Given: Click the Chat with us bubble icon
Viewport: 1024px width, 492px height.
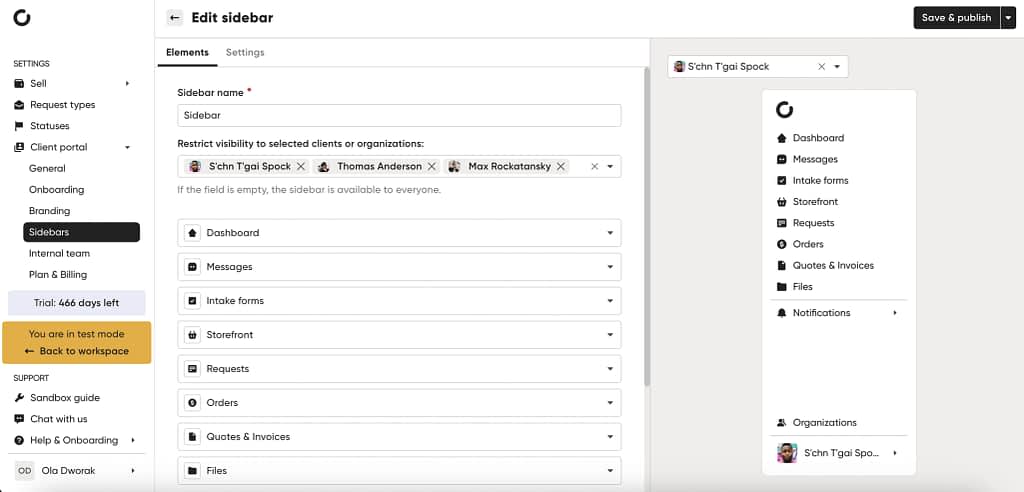Looking at the screenshot, I should point(19,419).
